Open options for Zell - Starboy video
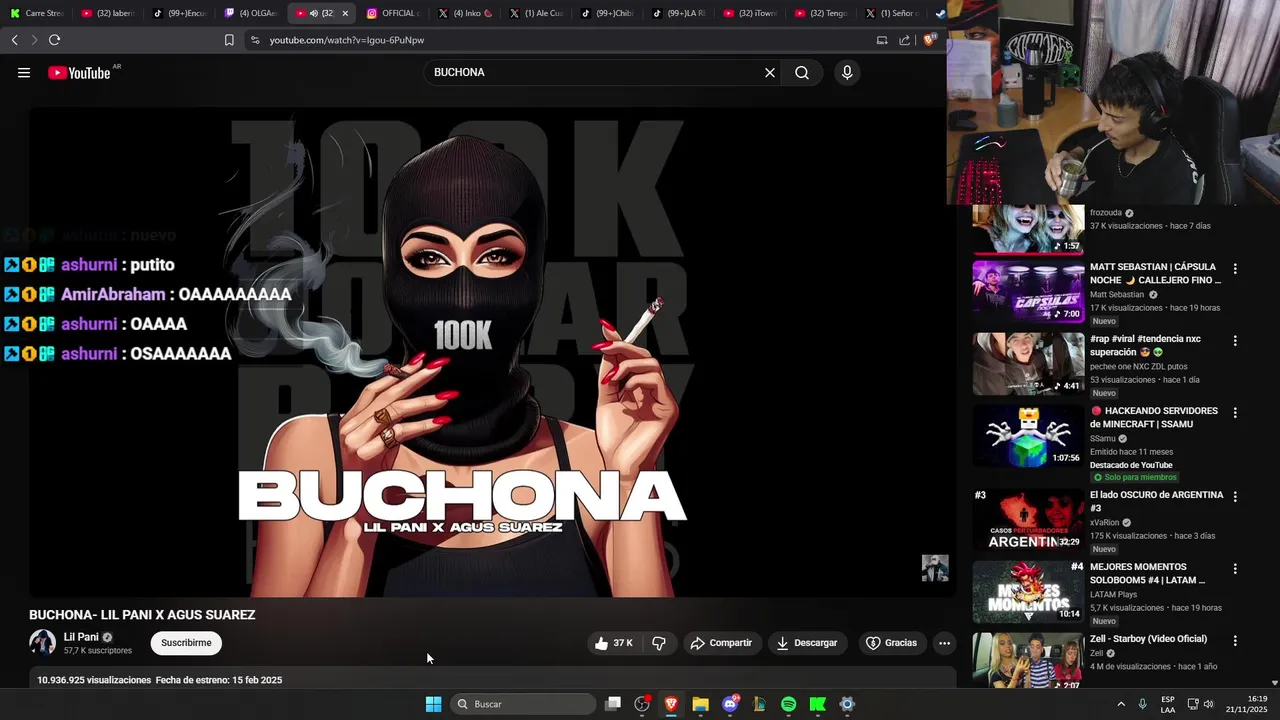The image size is (1280, 720). coord(1235,641)
